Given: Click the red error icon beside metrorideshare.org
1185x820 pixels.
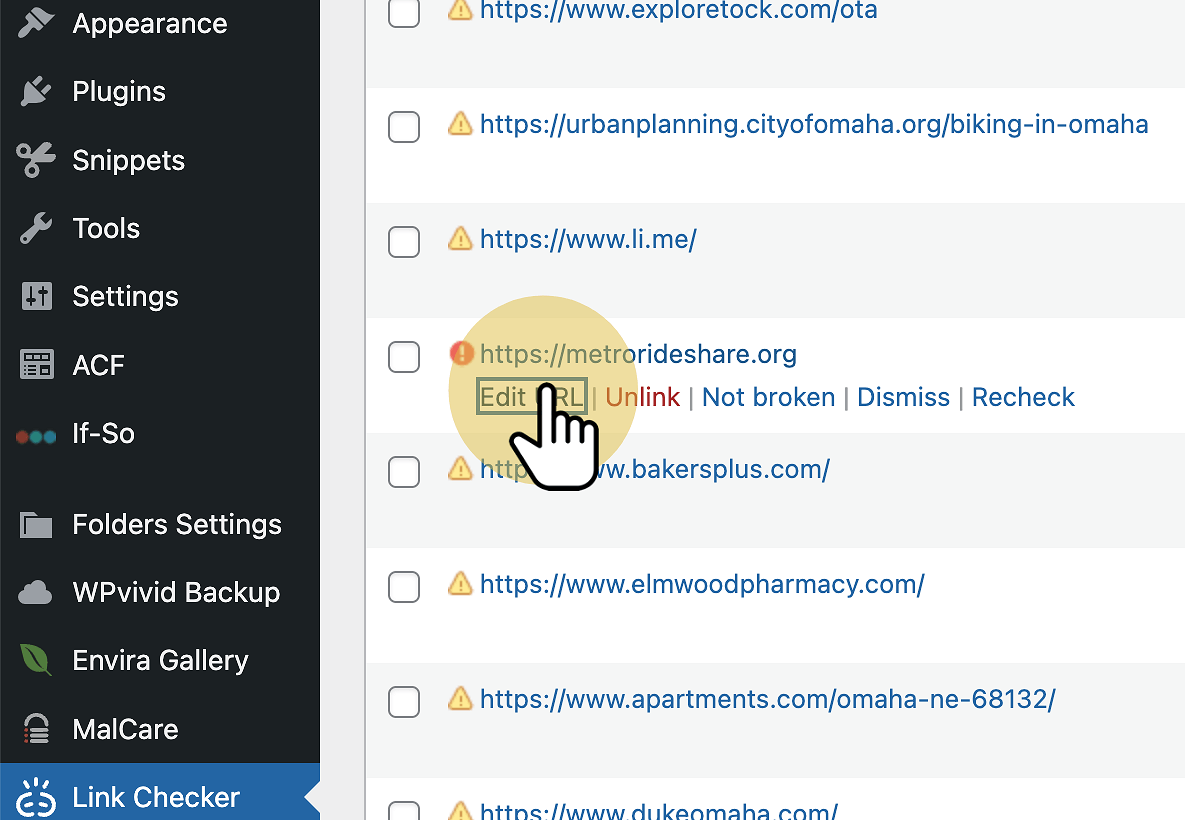Looking at the screenshot, I should click(x=461, y=353).
